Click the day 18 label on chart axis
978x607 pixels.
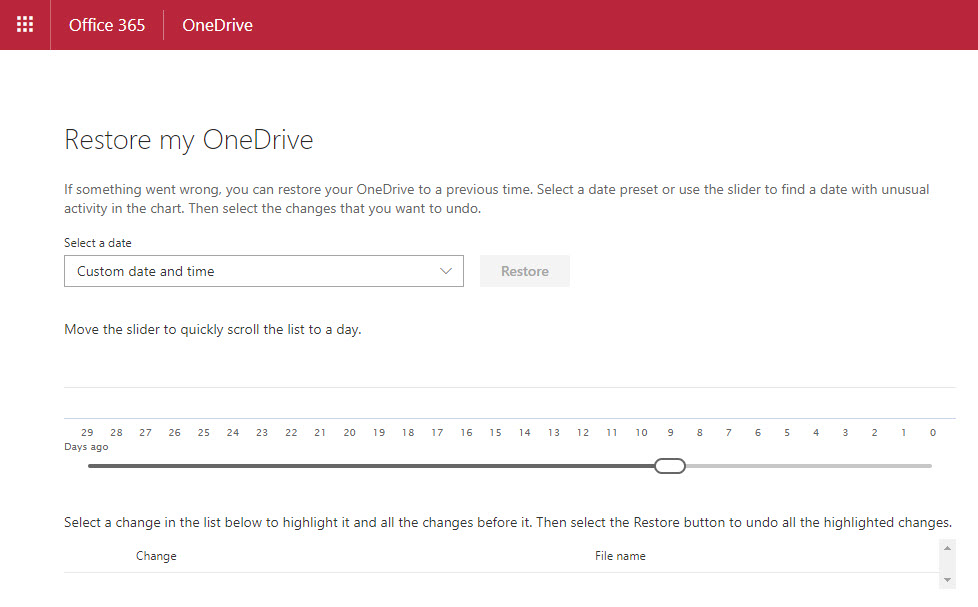(x=408, y=432)
